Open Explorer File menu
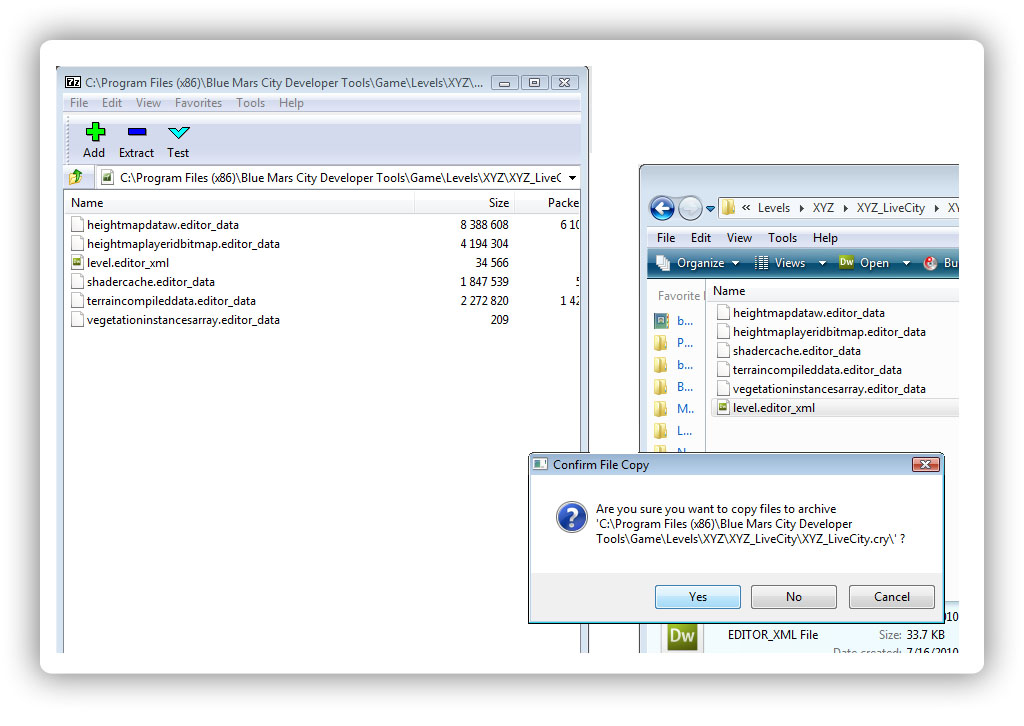 tap(666, 238)
